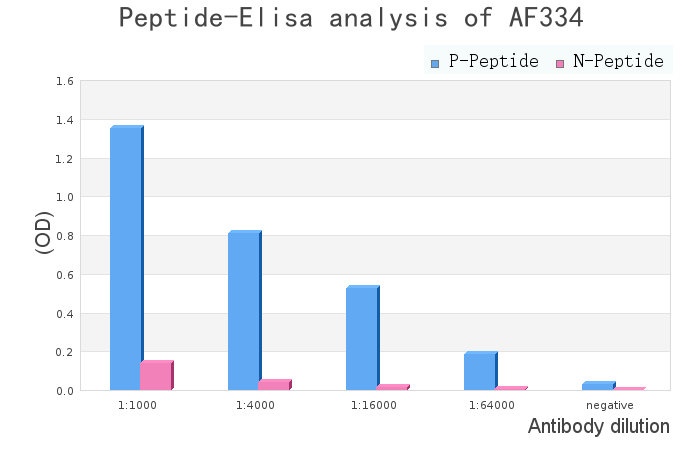
Task: Click the pink N-Peptide bar at 1:1000
Action: click(156, 375)
